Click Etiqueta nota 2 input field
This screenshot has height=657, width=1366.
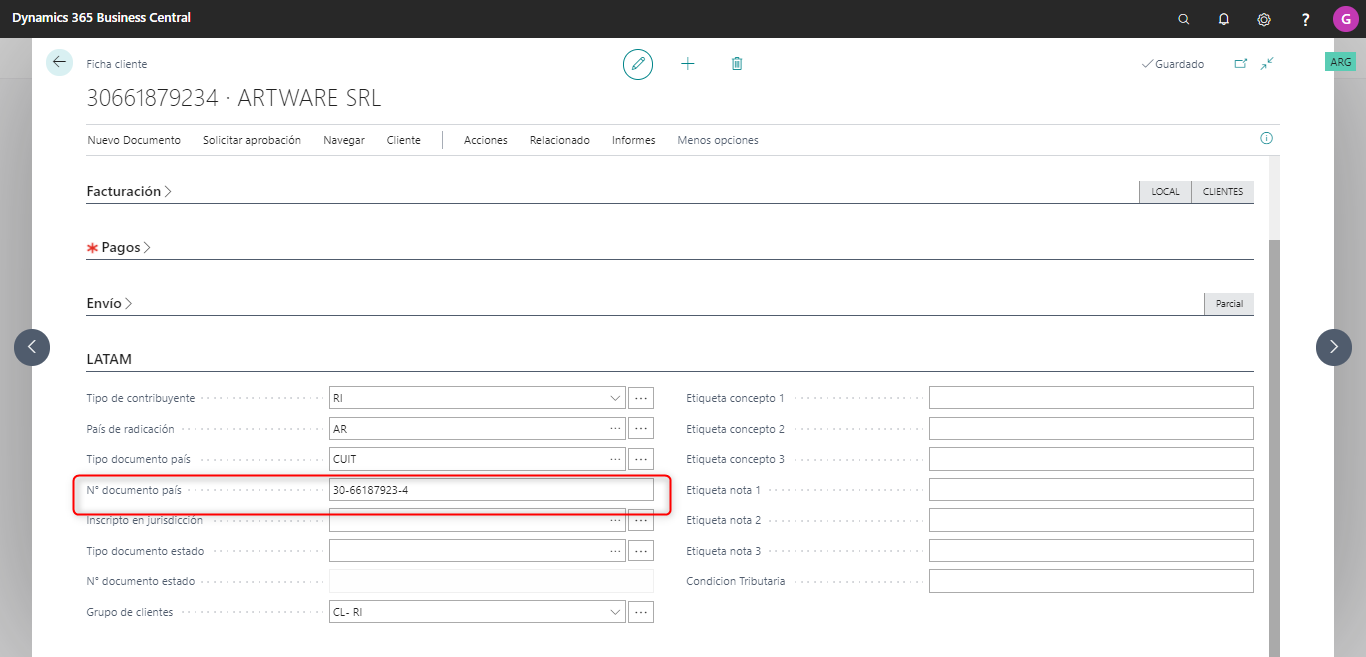tap(1091, 520)
